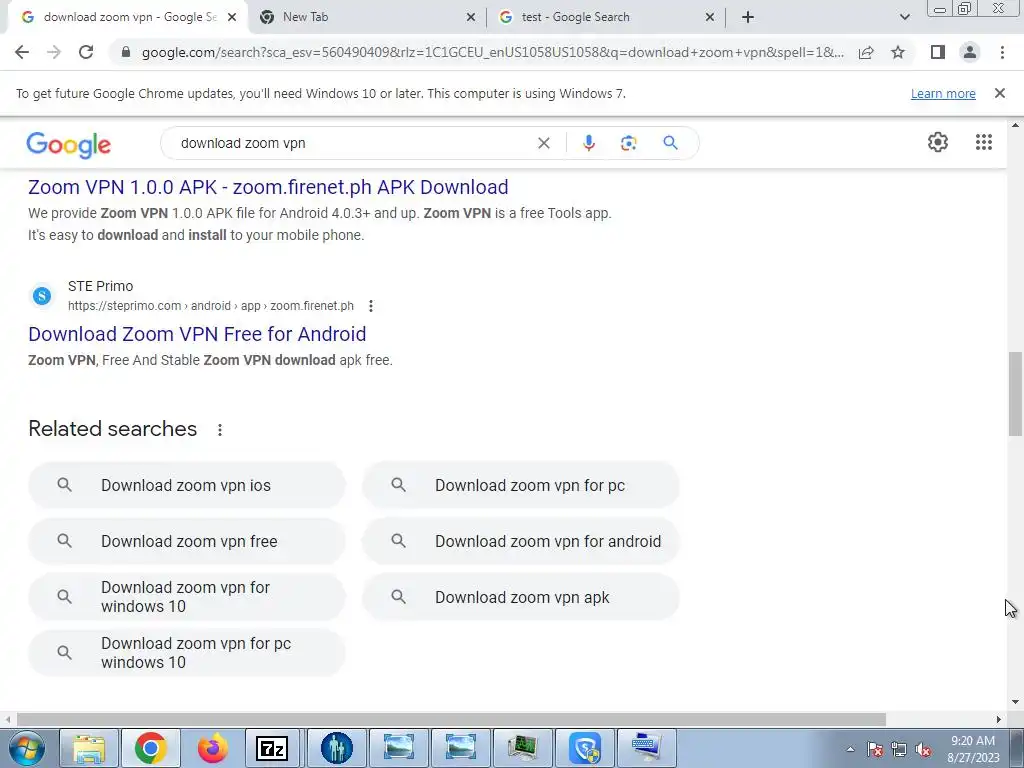Go forward to the next page
This screenshot has height=768, width=1024.
[x=54, y=52]
